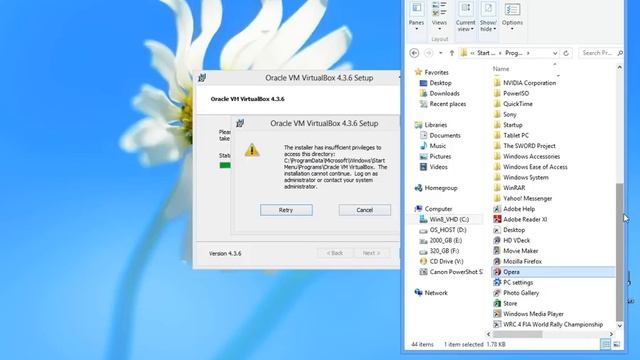640x360 pixels.
Task: Switch to large icons view in the status bar
Action: (617, 344)
